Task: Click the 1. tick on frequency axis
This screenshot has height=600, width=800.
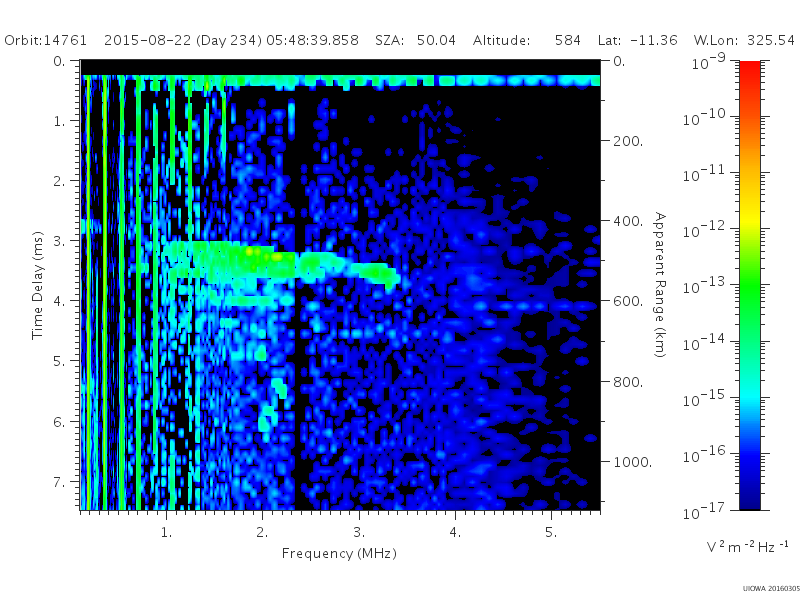Action: pos(166,533)
